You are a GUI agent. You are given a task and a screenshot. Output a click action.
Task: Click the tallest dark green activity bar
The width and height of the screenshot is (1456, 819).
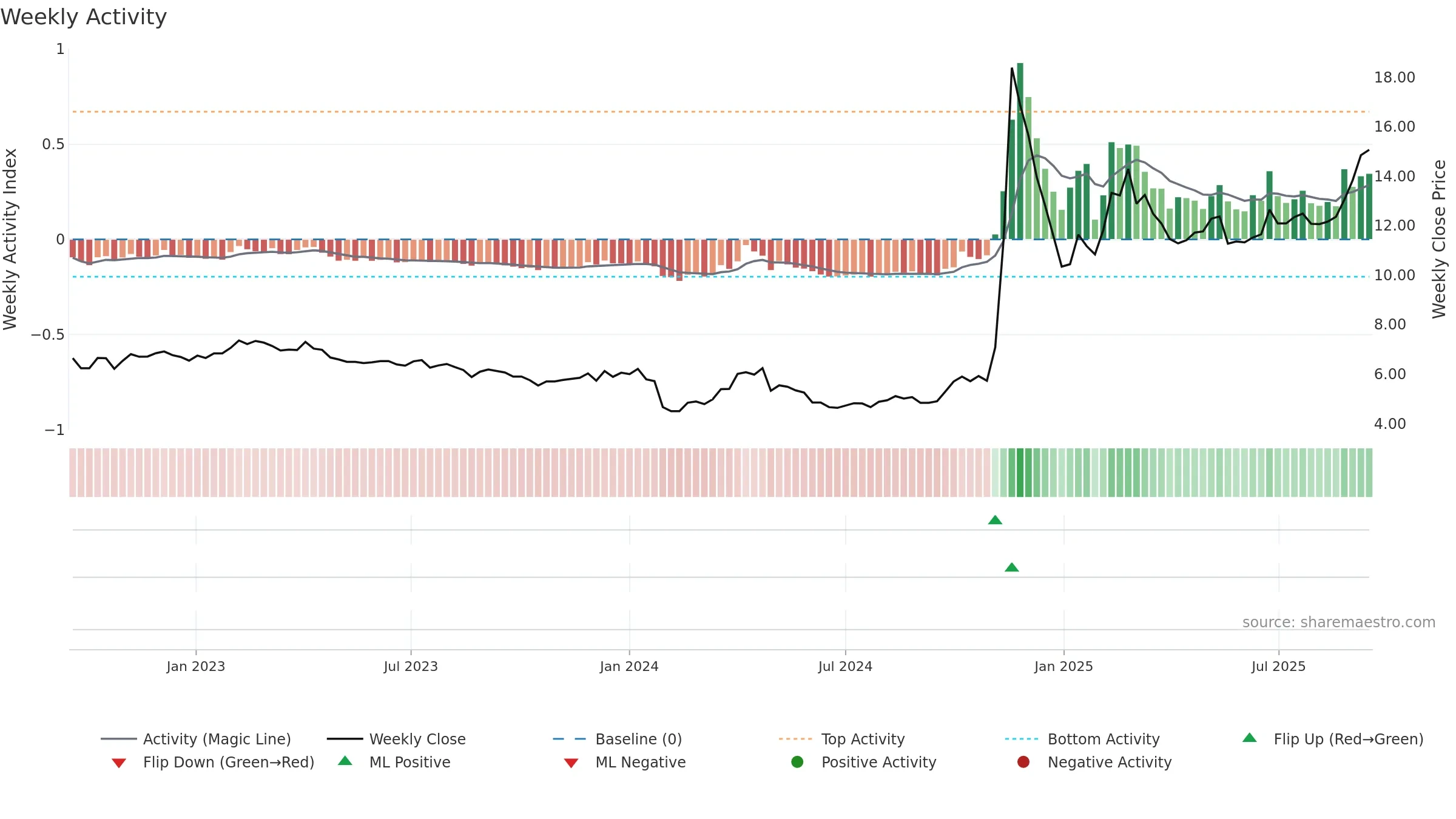pyautogui.click(x=1020, y=151)
